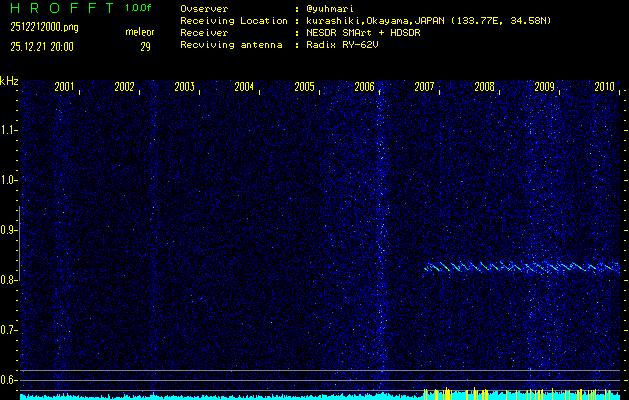The height and width of the screenshot is (400, 629).
Task: Click the 2007 time marker
Action: coord(424,87)
